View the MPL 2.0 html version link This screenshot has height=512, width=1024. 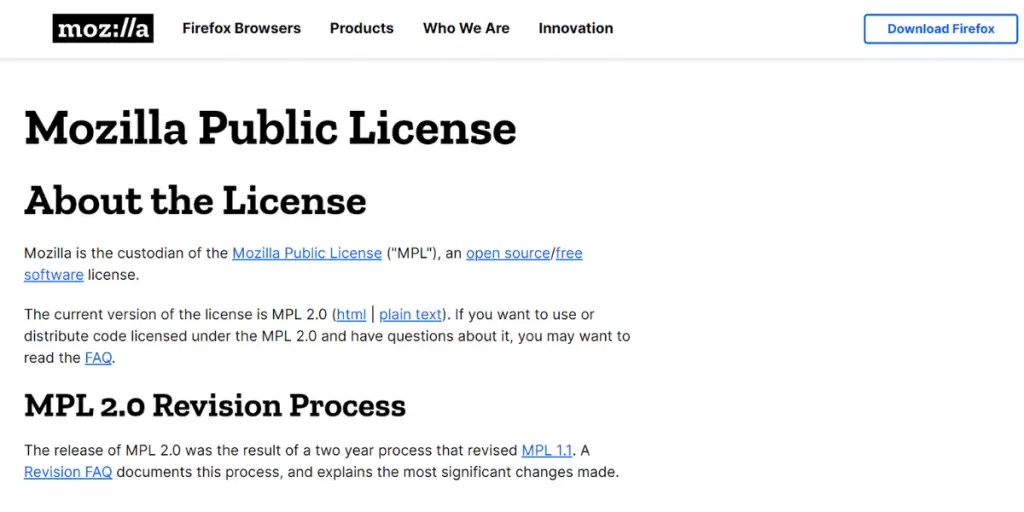point(351,315)
